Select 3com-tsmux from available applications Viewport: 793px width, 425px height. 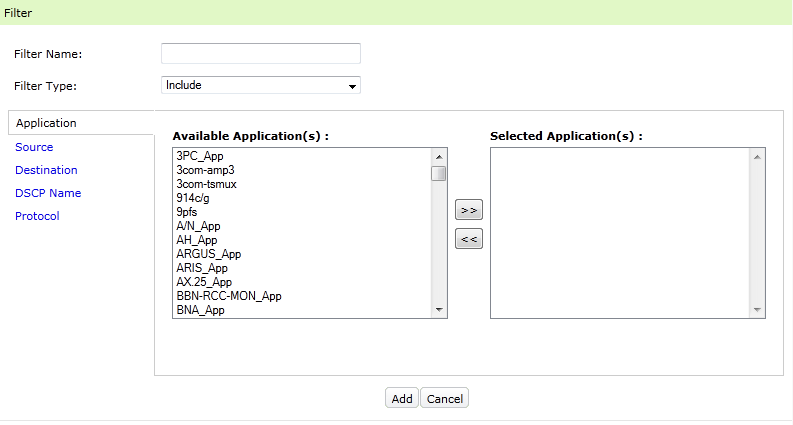[206, 184]
